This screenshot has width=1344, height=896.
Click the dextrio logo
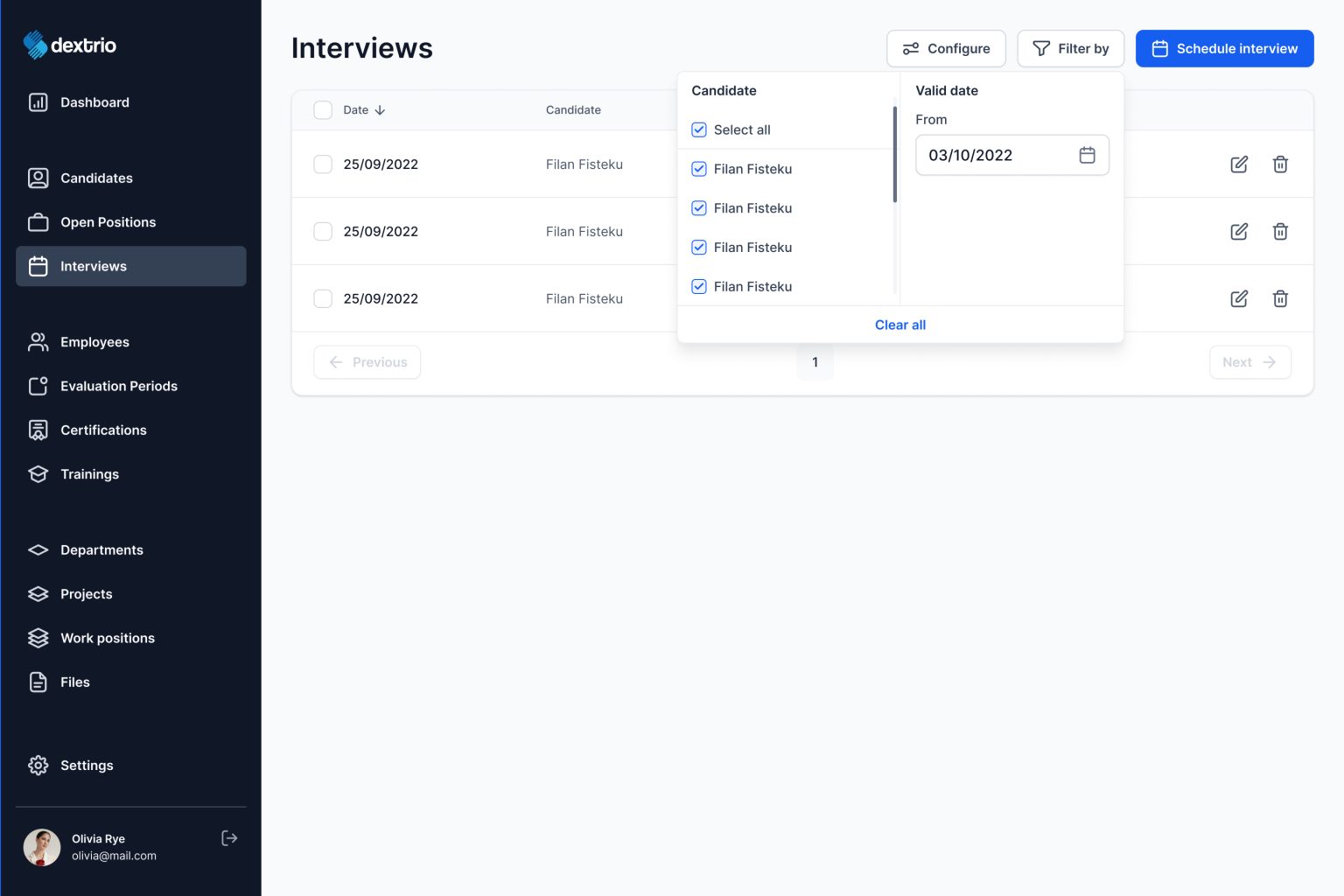pos(70,45)
